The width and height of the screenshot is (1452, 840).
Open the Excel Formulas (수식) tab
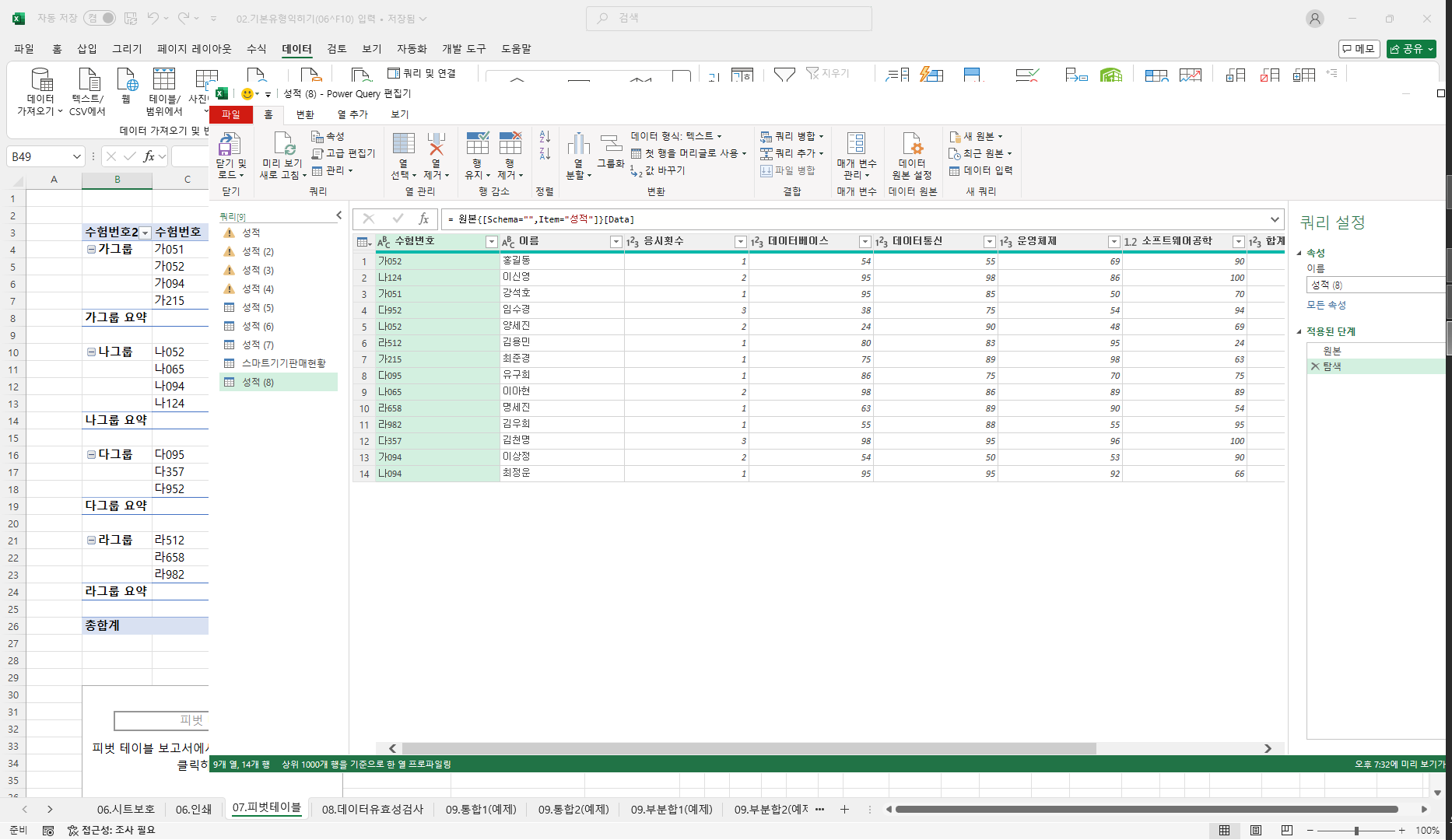[x=257, y=49]
